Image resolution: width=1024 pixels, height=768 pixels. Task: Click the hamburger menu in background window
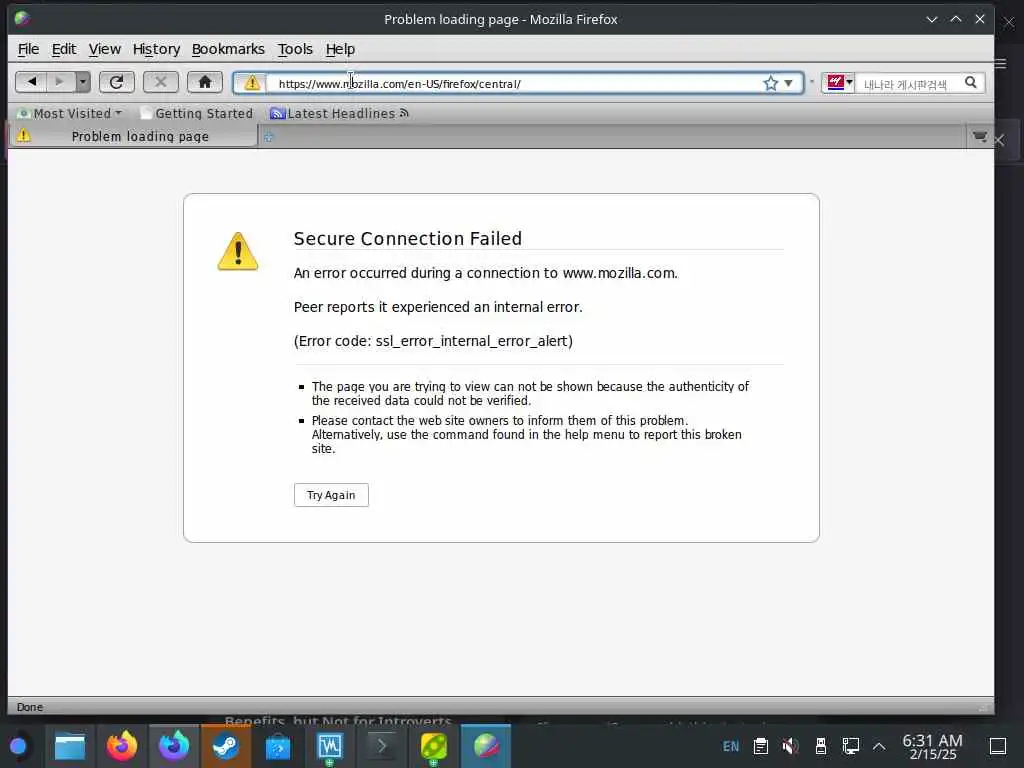(x=1001, y=63)
